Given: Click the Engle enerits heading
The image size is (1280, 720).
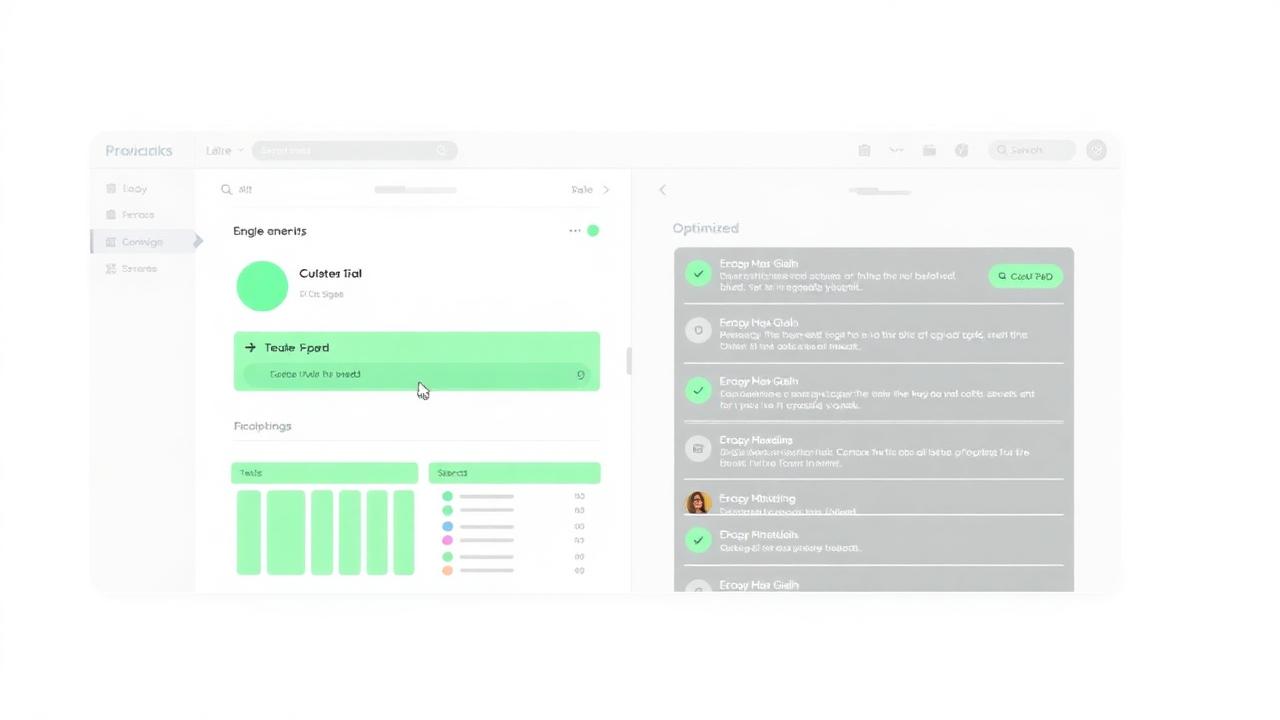Looking at the screenshot, I should pos(270,231).
